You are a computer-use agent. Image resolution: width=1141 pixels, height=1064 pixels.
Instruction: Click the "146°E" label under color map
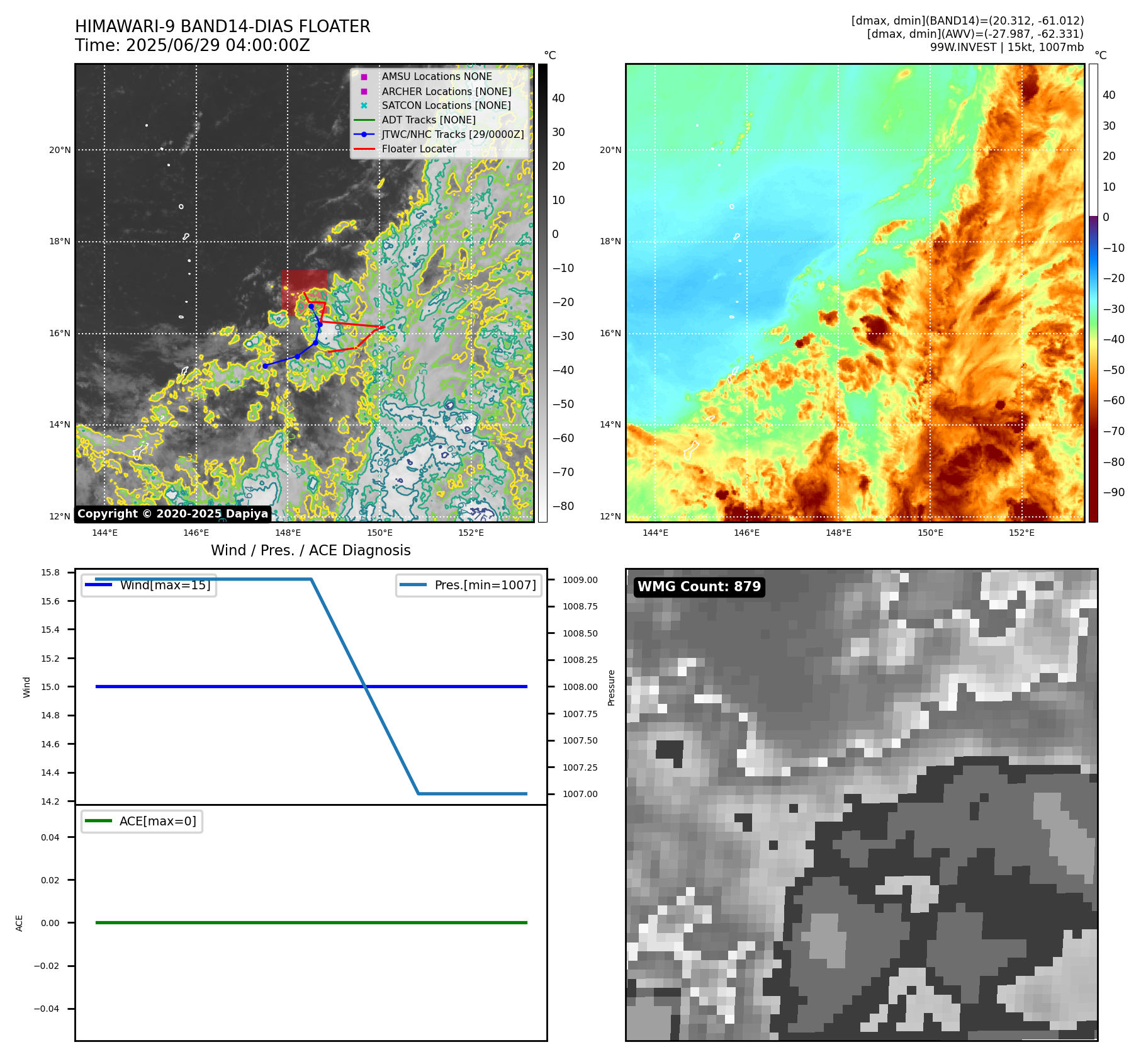(746, 533)
